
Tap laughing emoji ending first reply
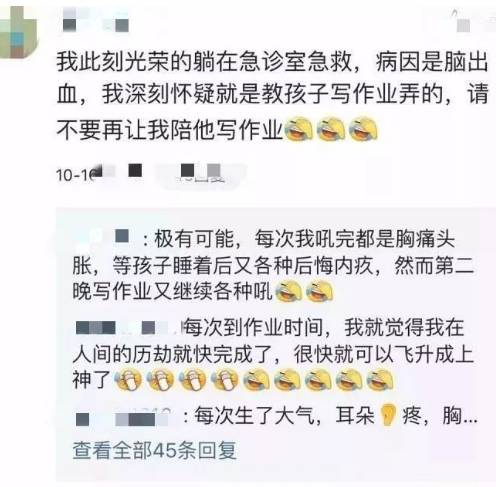tap(319, 292)
